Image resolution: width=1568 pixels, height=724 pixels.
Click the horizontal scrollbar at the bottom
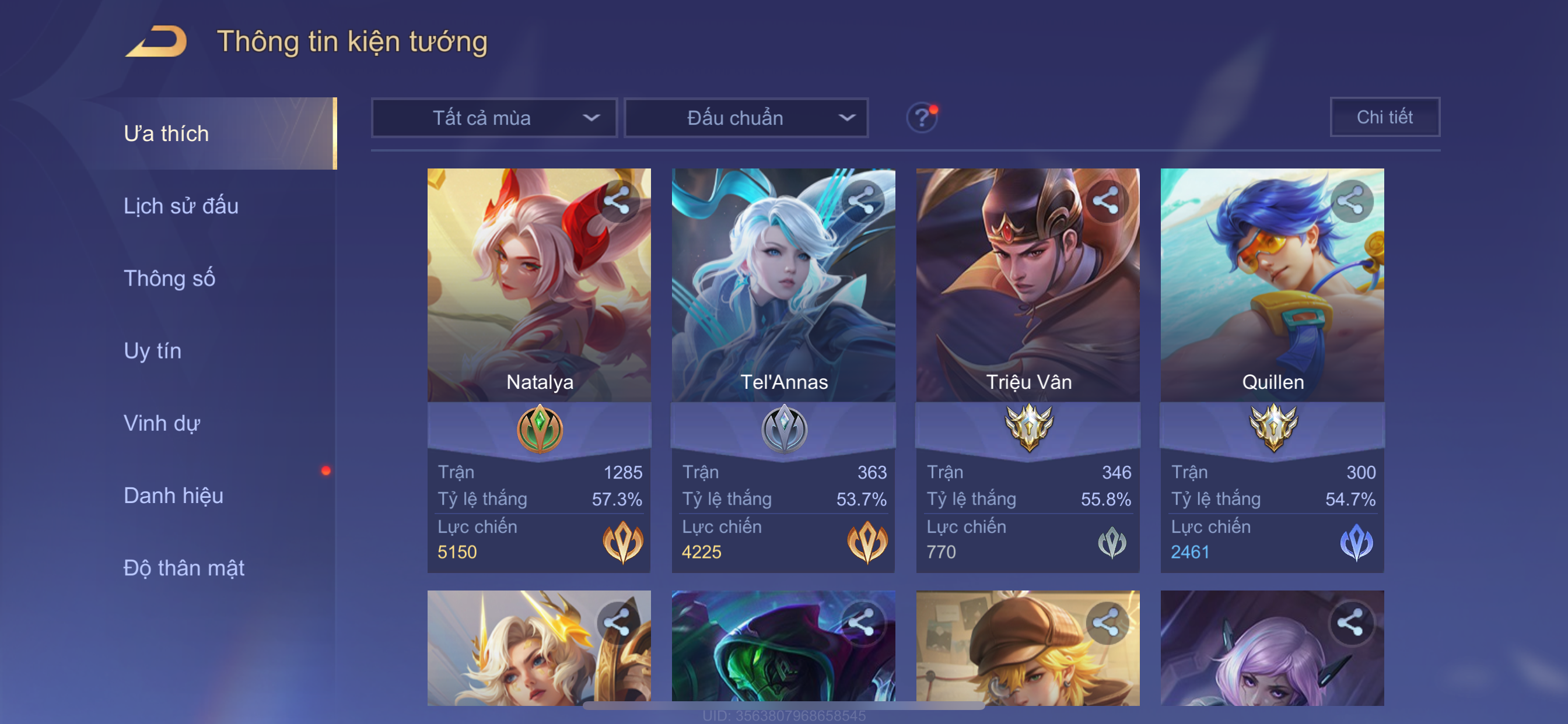click(783, 706)
